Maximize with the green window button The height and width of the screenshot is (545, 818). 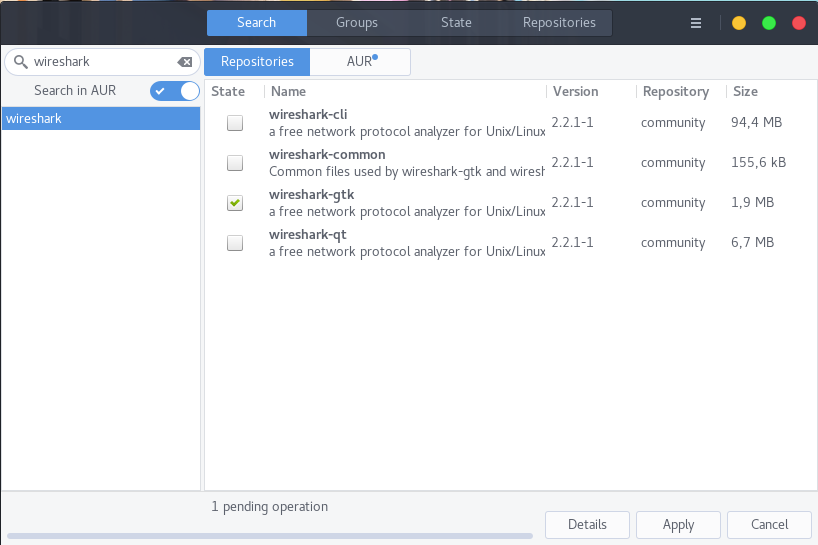click(x=768, y=23)
